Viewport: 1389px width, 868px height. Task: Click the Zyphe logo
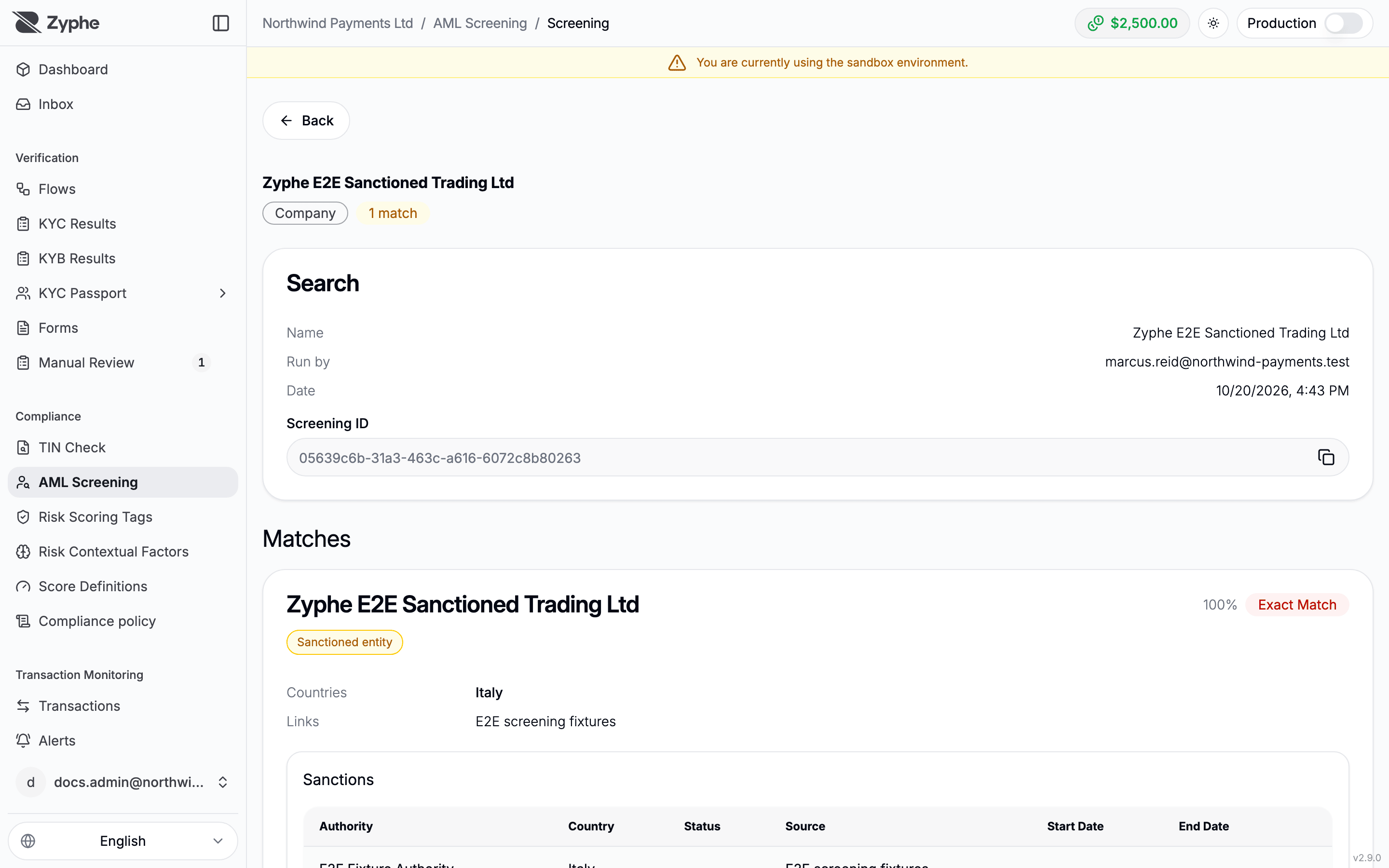click(x=56, y=23)
